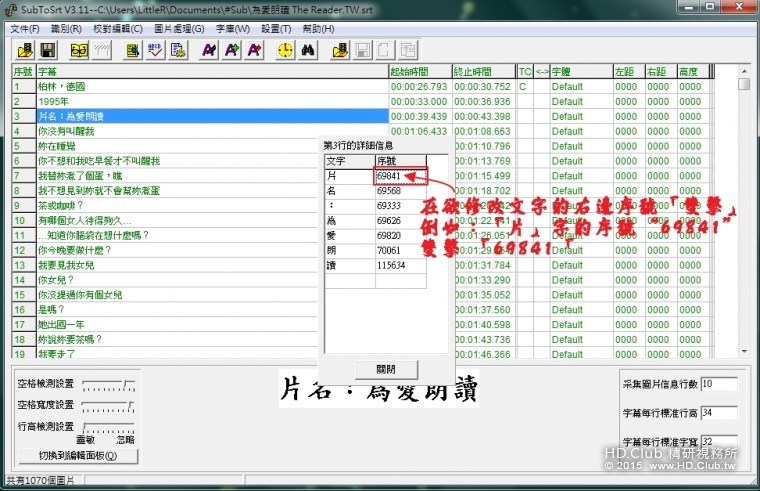Click the 朗 character cell in detail dialog

(350, 251)
